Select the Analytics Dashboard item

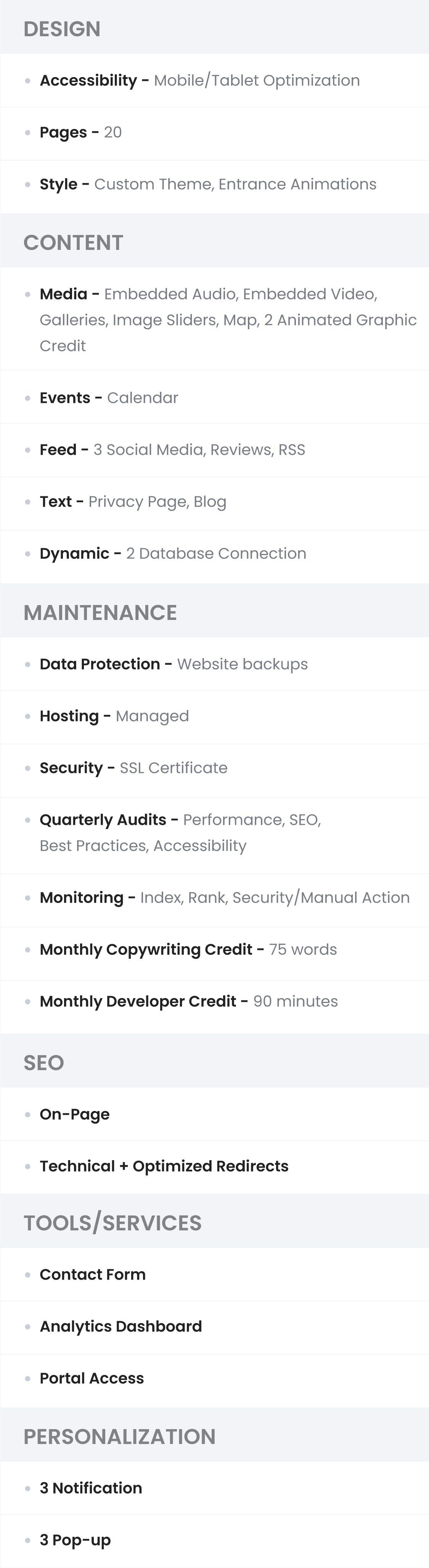tap(121, 1327)
